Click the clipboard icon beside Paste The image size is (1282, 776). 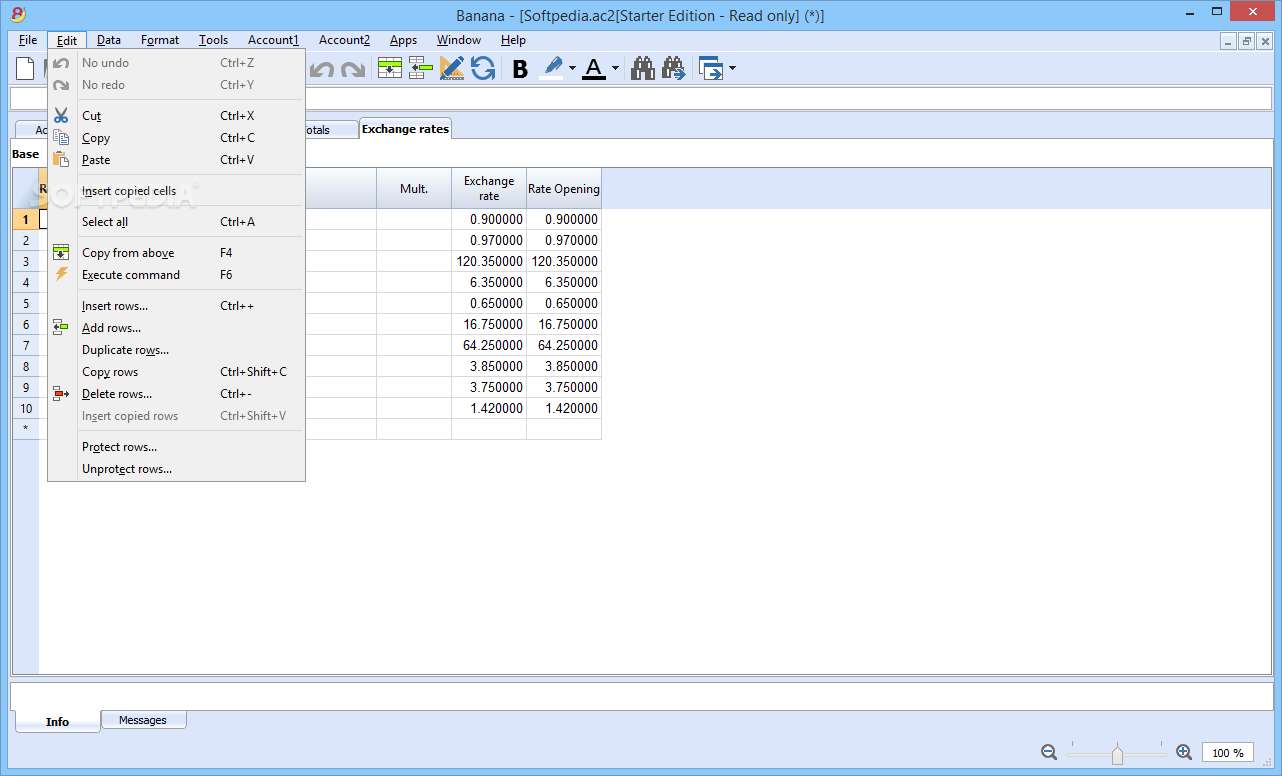click(x=61, y=160)
